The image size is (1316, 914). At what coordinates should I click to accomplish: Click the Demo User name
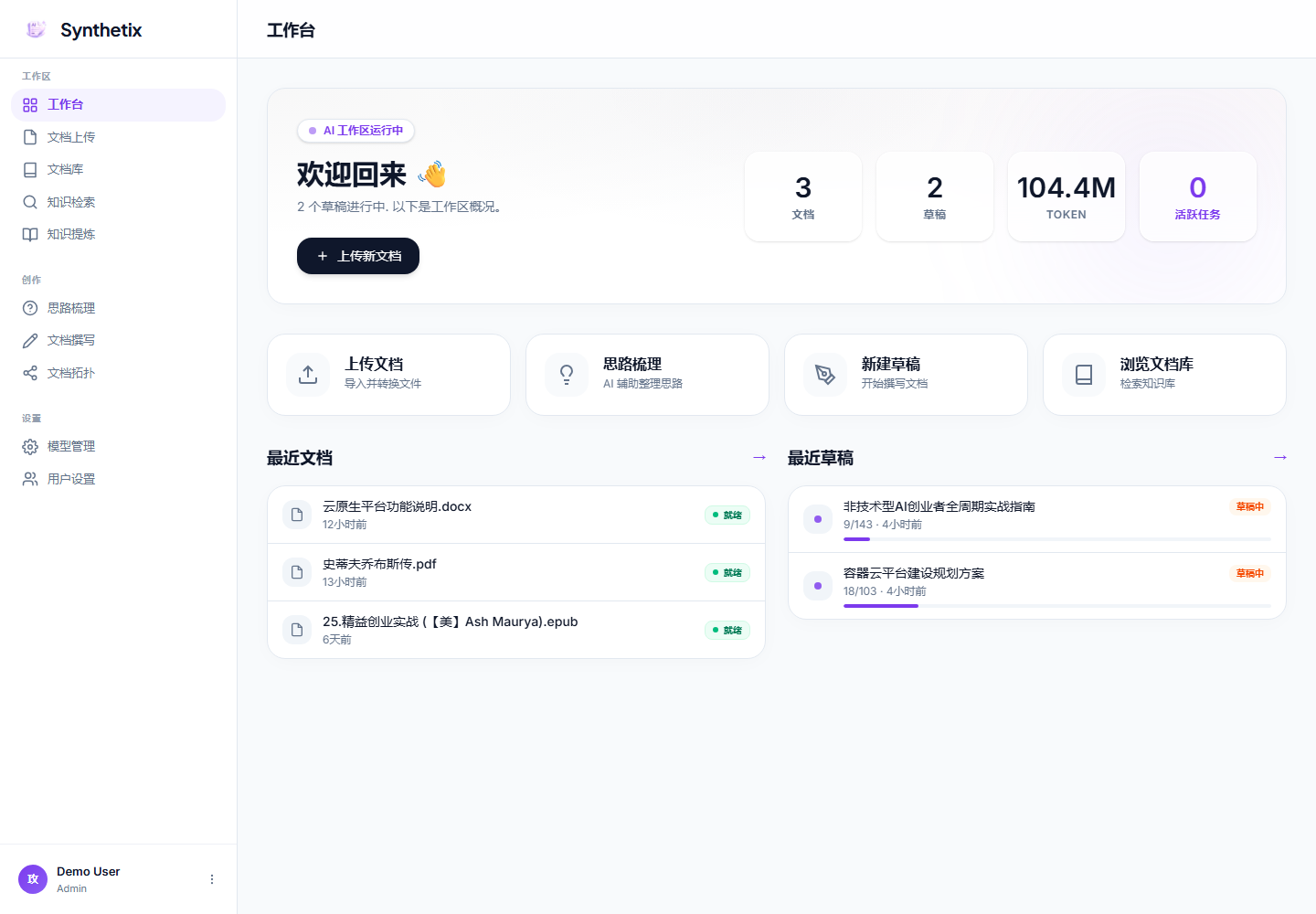point(89,871)
